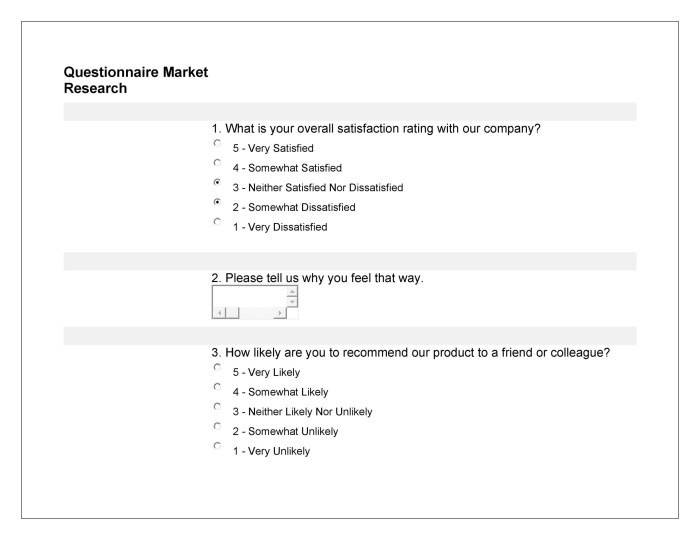Viewport: 700px width, 540px height.
Task: Click the text area's scroll down arrow
Action: tap(292, 302)
